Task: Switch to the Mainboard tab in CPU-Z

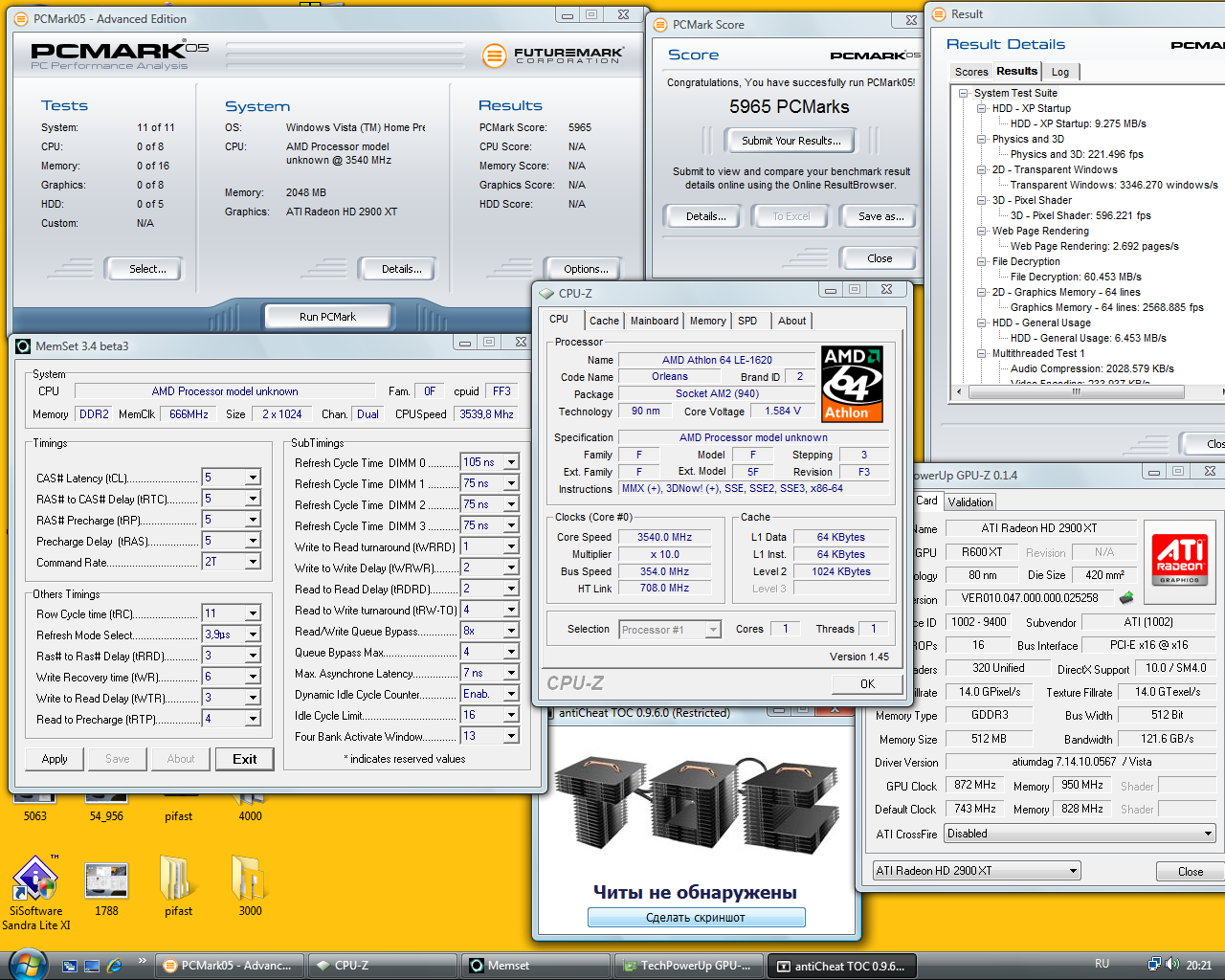Action: pyautogui.click(x=655, y=321)
